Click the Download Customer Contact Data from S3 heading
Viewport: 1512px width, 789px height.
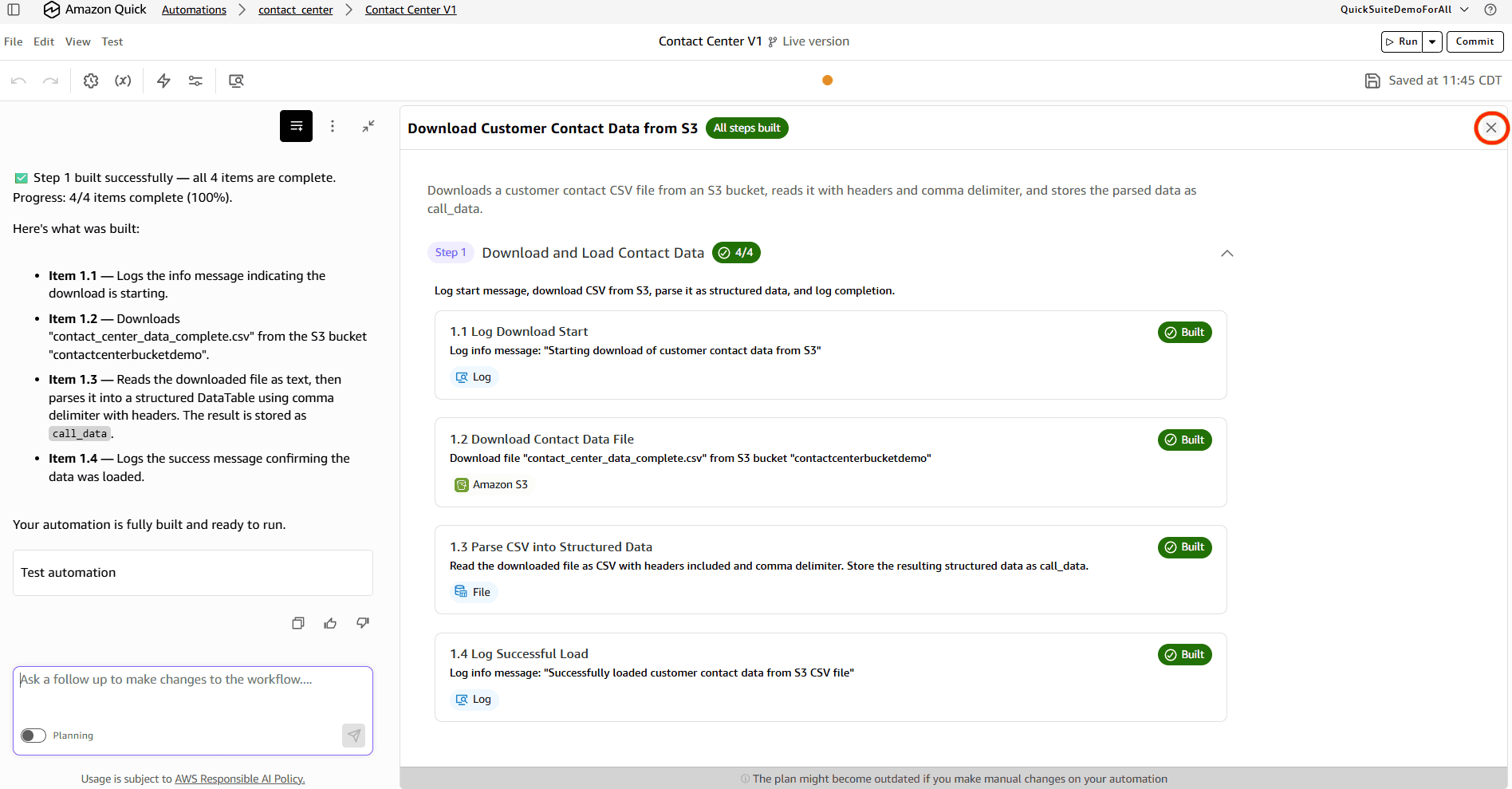pos(553,128)
